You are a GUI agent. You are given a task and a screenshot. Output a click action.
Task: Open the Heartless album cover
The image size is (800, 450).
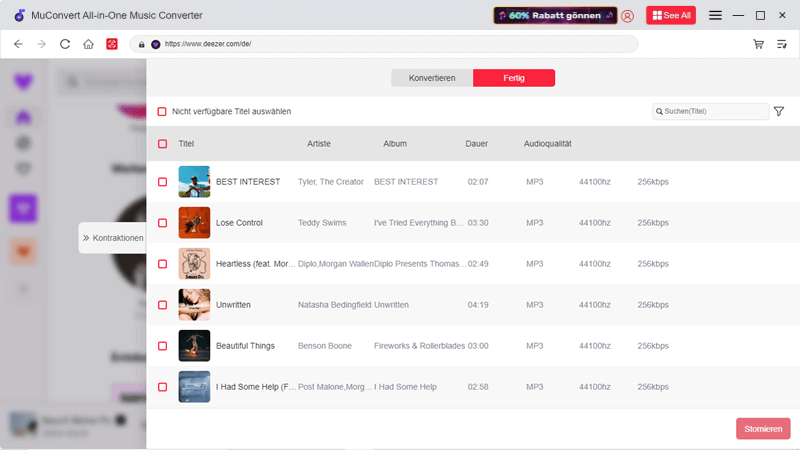pos(194,264)
